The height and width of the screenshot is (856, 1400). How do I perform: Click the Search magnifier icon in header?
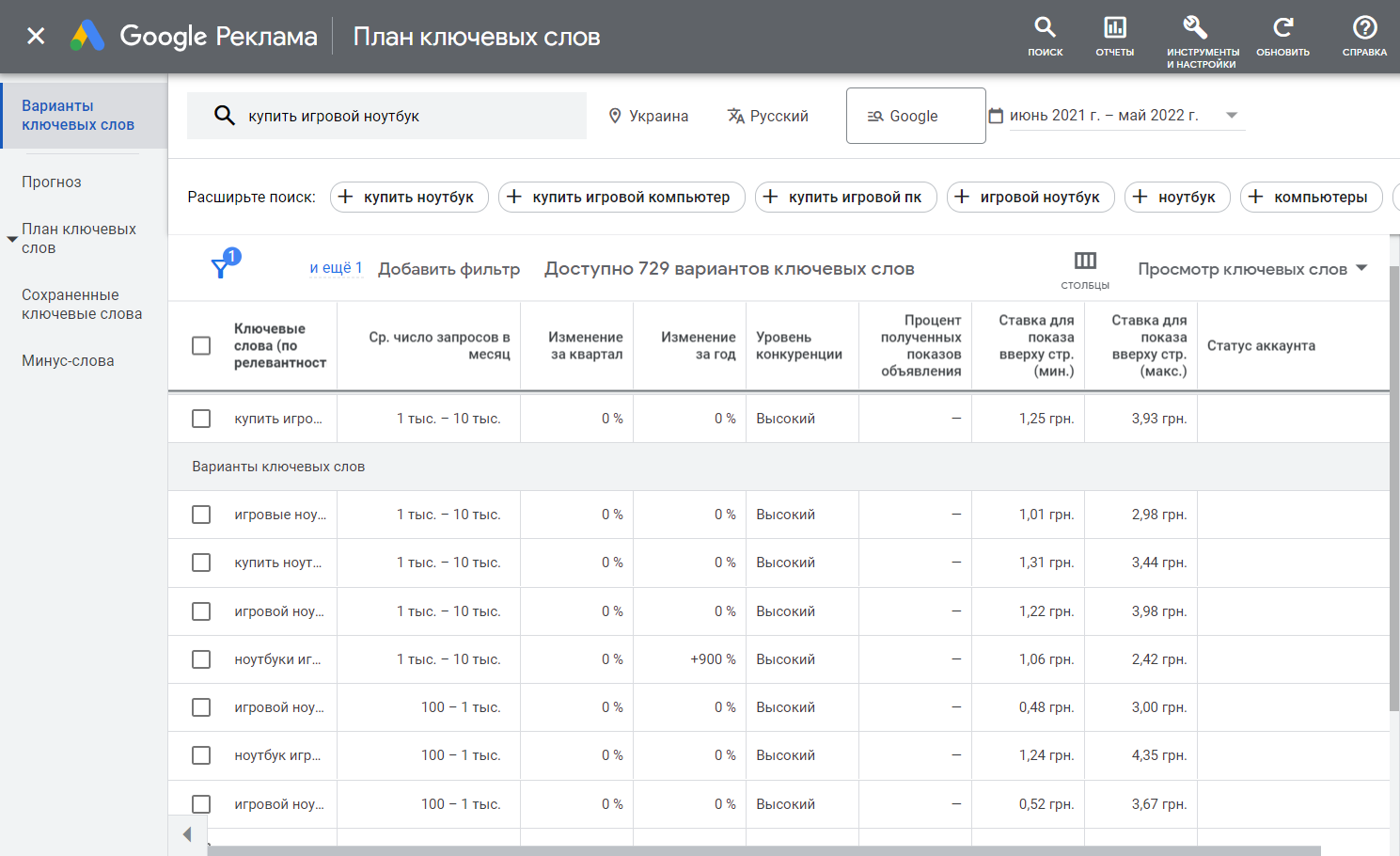pos(1045,28)
